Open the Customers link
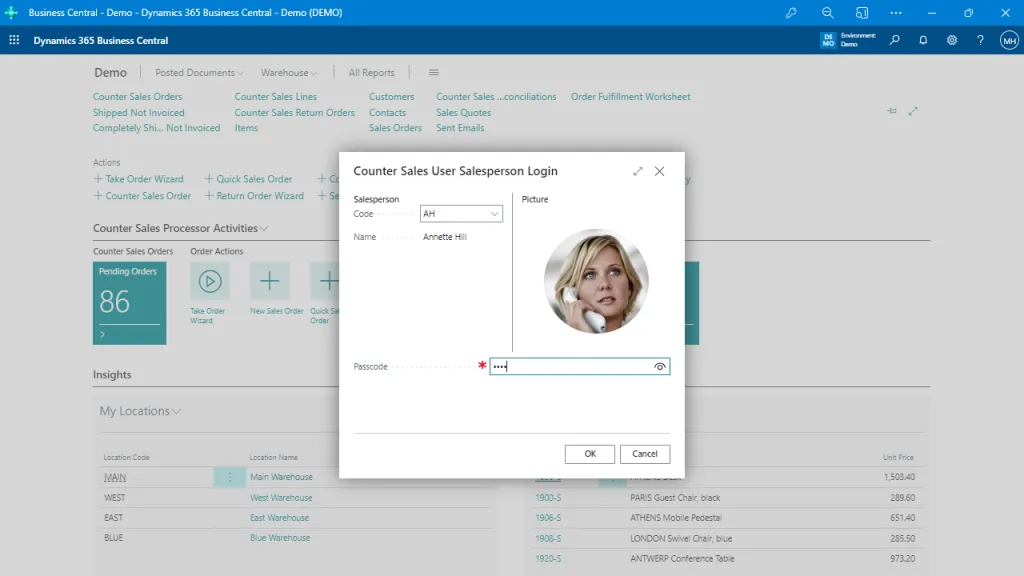 click(391, 96)
